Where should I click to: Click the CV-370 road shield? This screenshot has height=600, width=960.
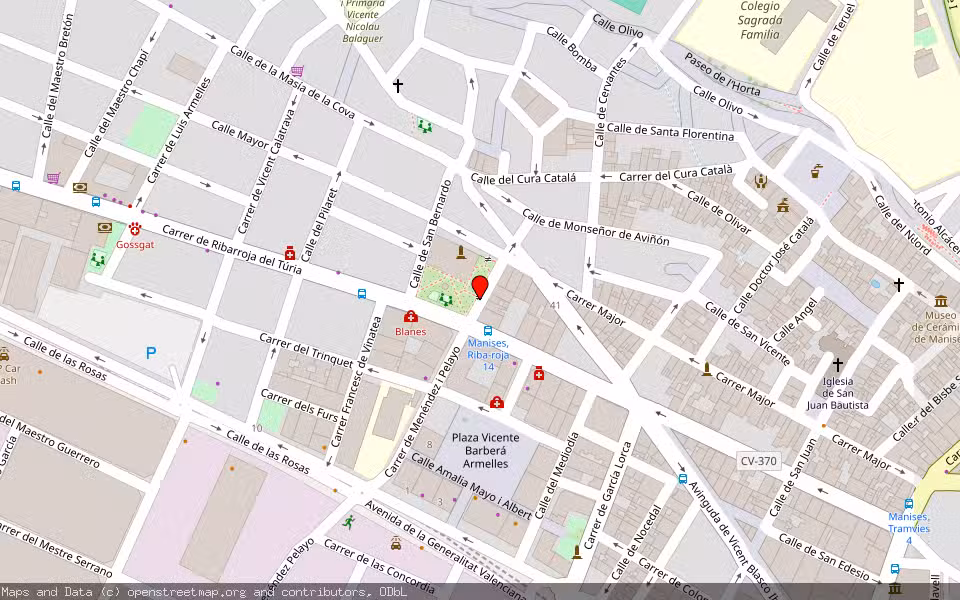tap(758, 461)
